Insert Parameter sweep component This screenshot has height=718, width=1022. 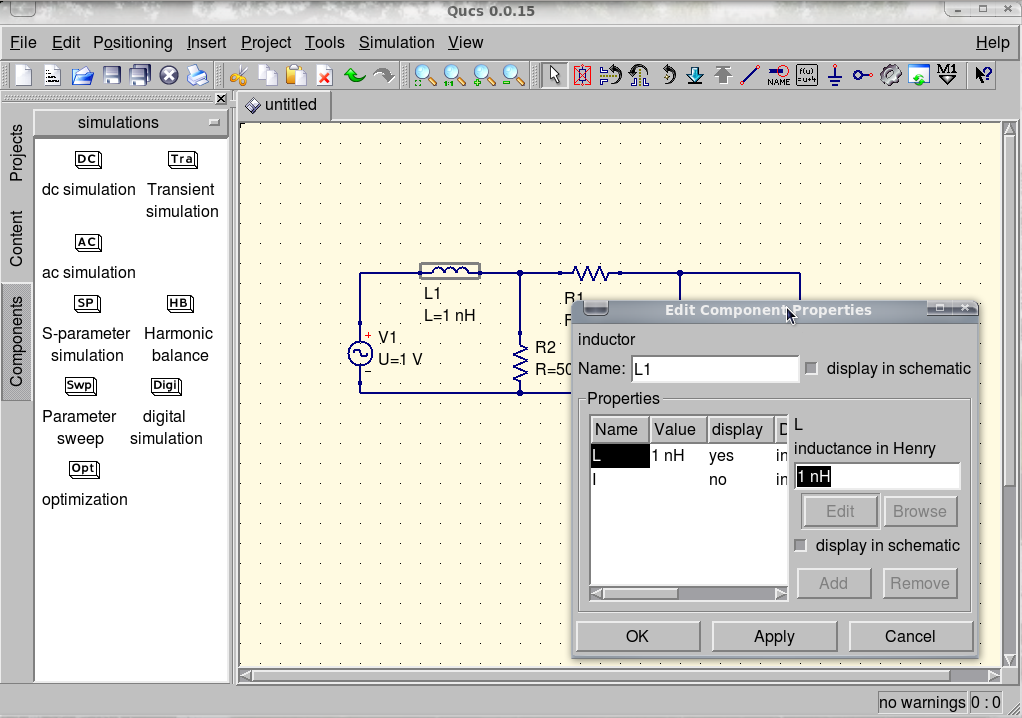coord(80,412)
